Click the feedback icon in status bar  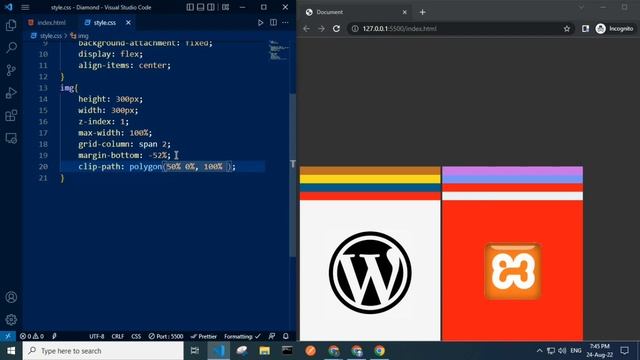[x=272, y=336]
